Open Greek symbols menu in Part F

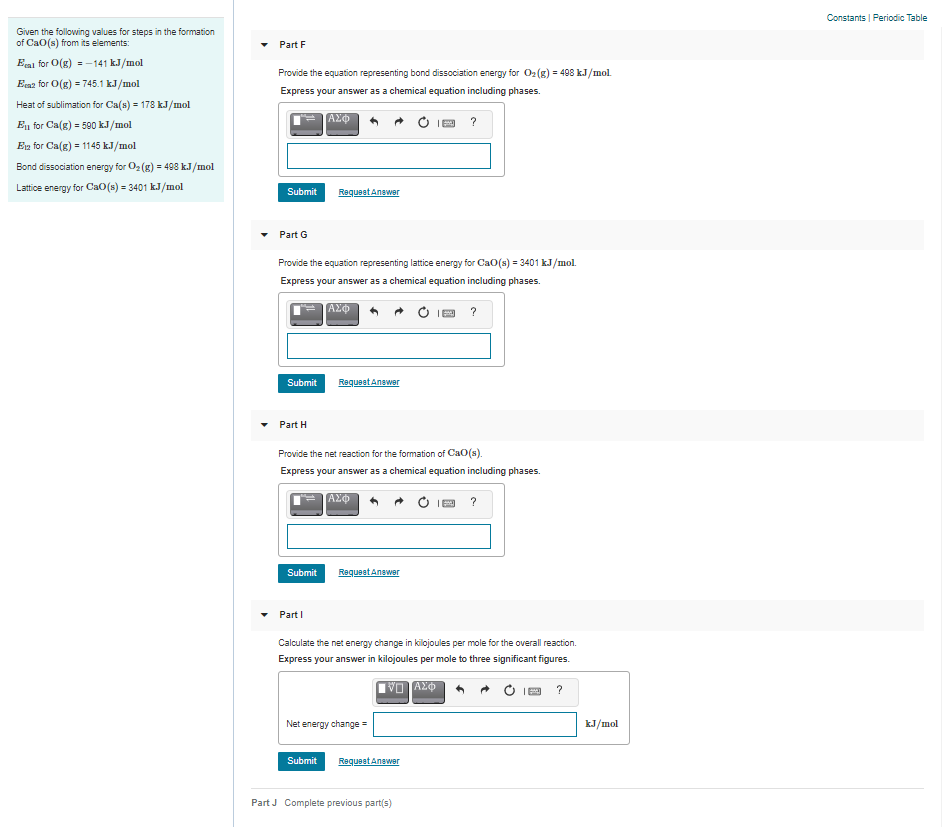pos(342,123)
